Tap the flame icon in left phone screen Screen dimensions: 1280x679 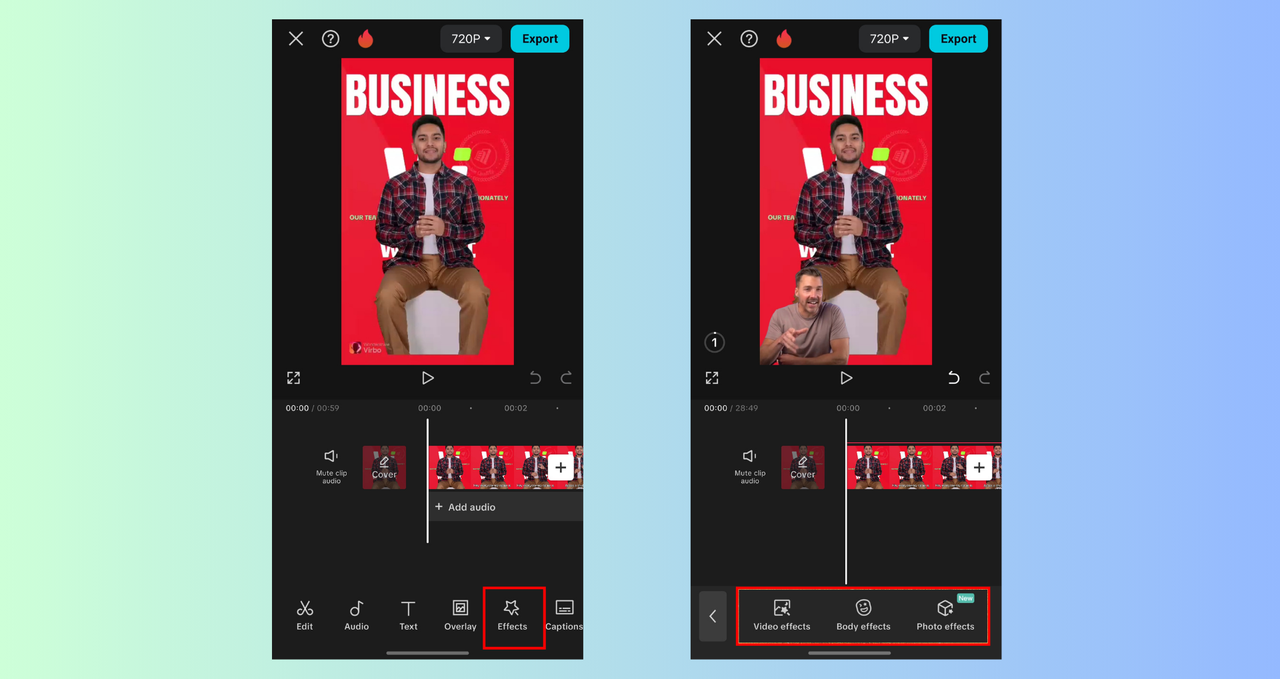click(x=366, y=39)
